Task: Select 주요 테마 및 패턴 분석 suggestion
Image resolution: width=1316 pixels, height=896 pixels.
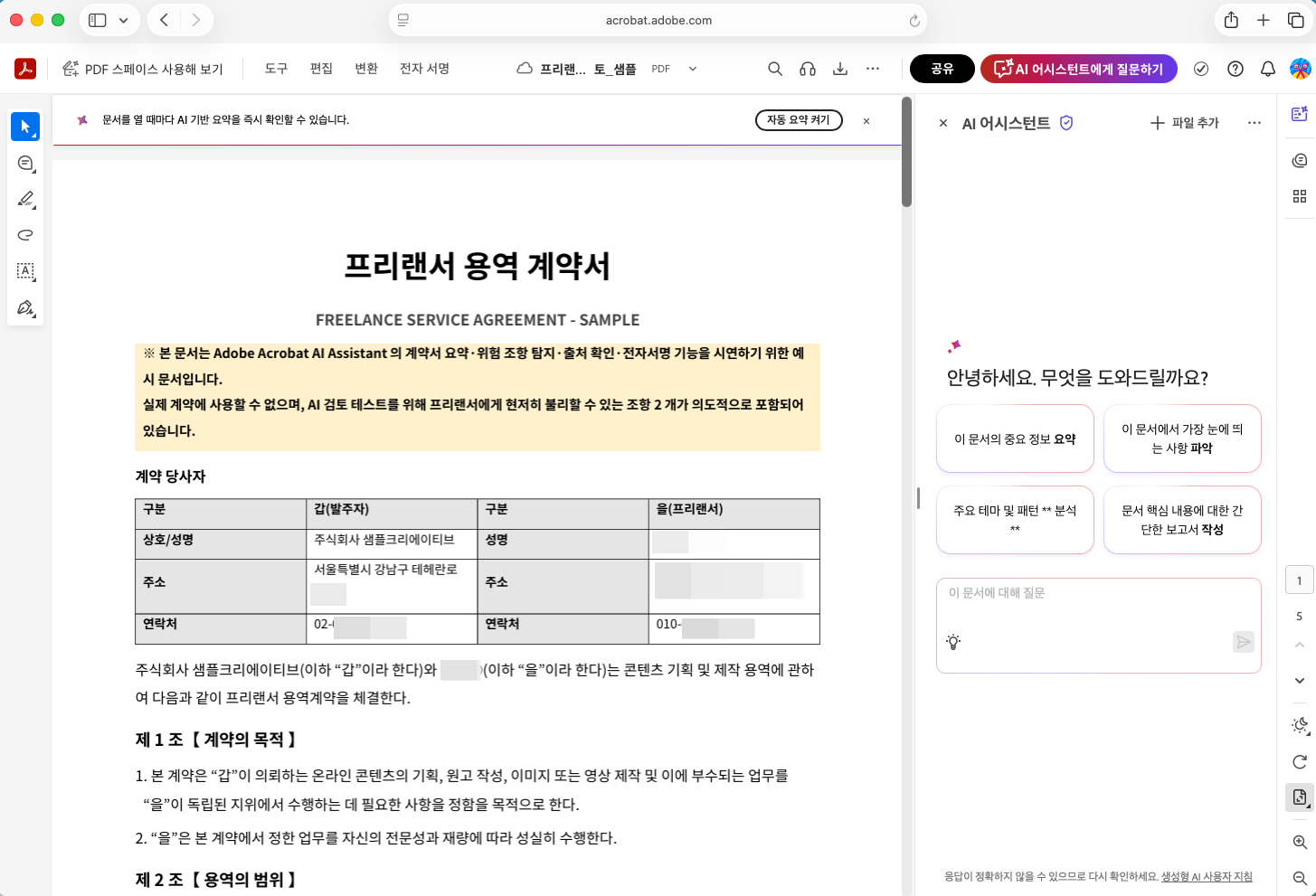Action: pyautogui.click(x=1015, y=520)
